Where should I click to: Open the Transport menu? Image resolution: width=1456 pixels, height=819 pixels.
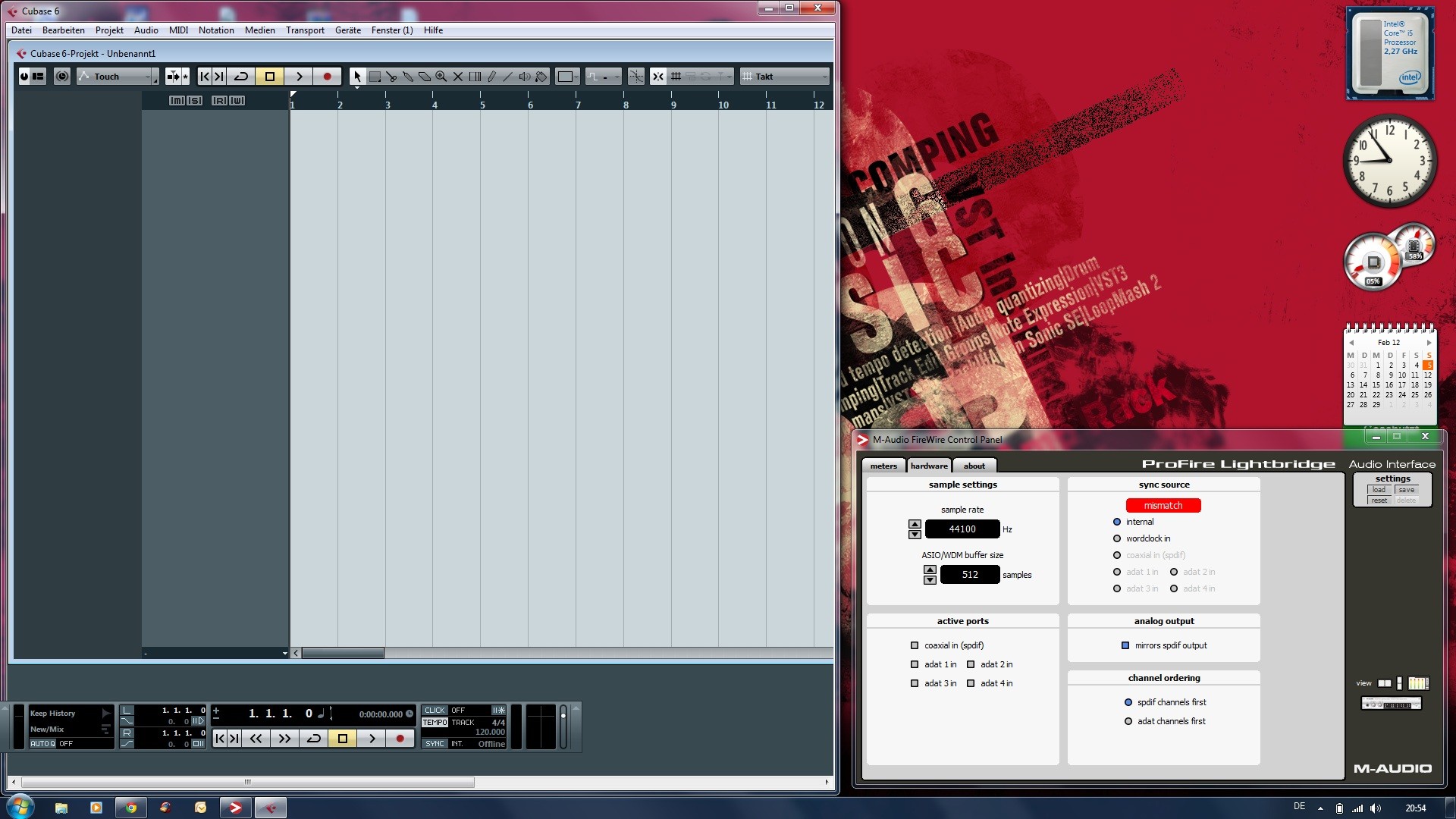pyautogui.click(x=305, y=30)
